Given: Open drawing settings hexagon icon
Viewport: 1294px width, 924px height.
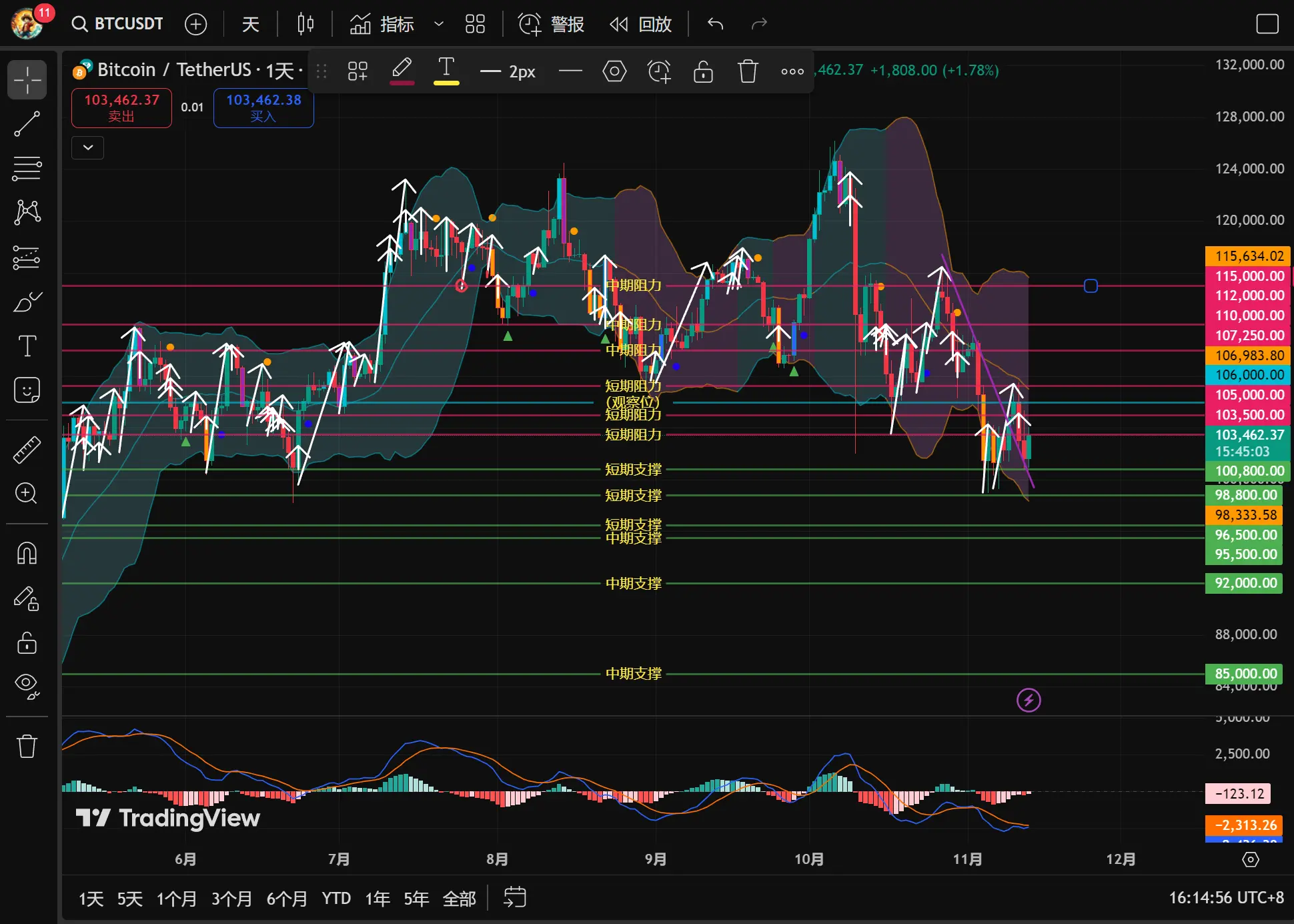Looking at the screenshot, I should point(614,71).
